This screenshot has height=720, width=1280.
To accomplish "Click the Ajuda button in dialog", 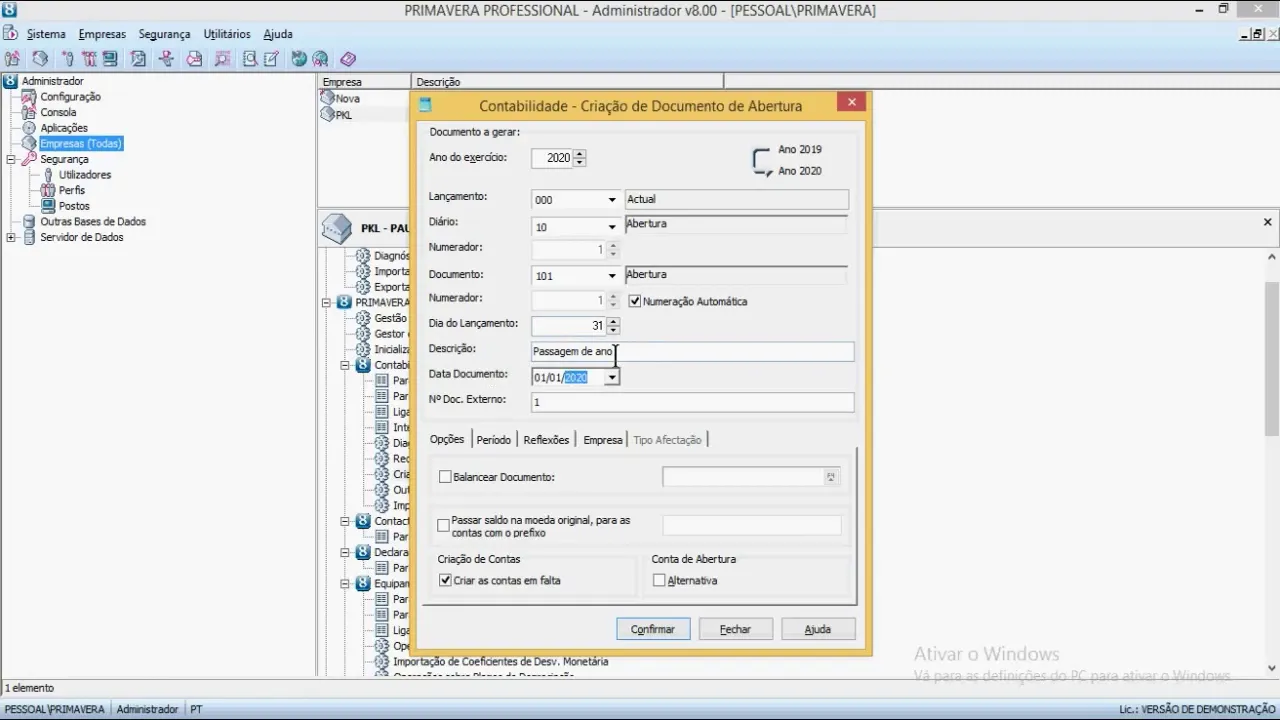I will [x=818, y=629].
